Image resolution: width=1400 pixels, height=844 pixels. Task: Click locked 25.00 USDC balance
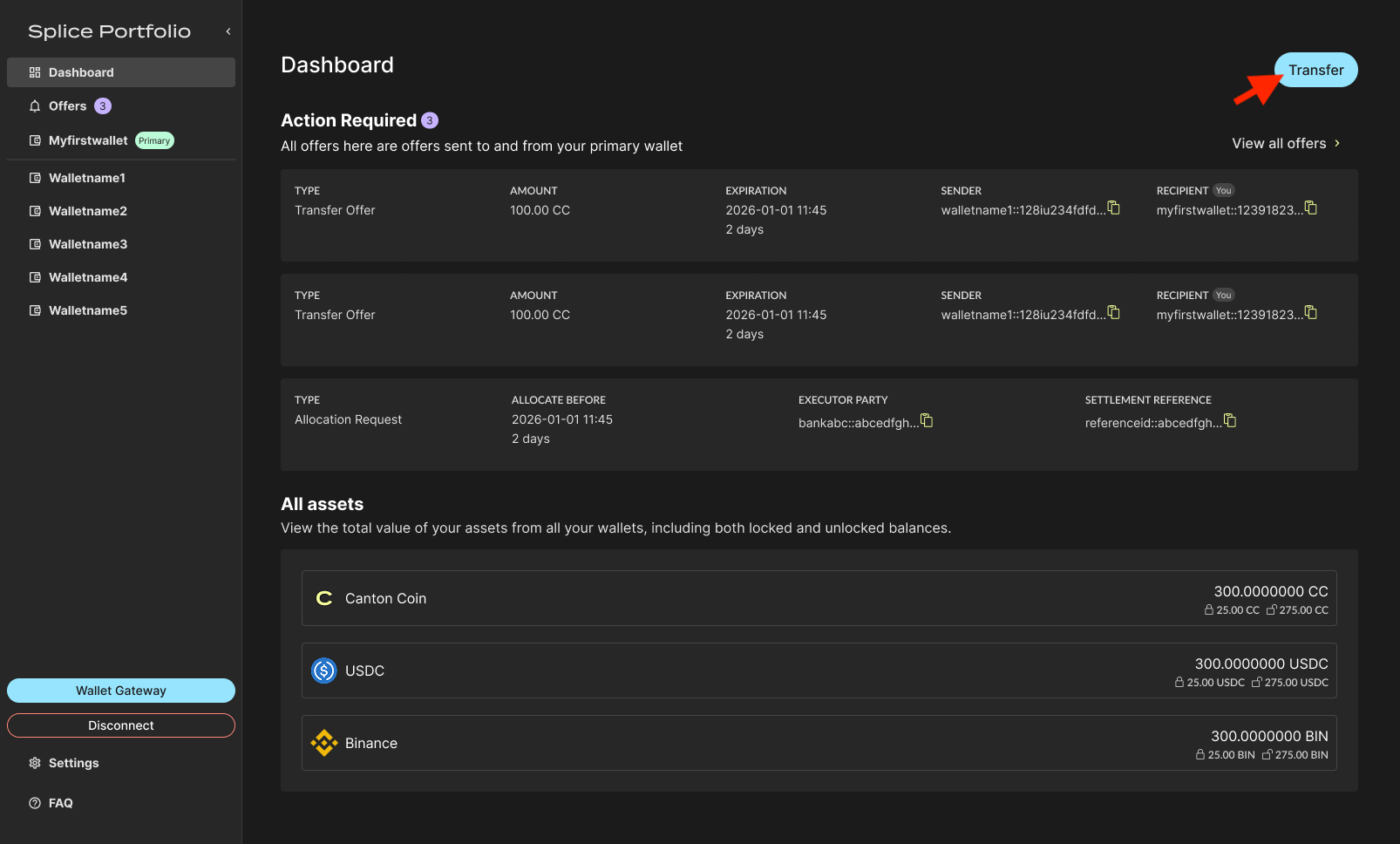[x=1210, y=683]
